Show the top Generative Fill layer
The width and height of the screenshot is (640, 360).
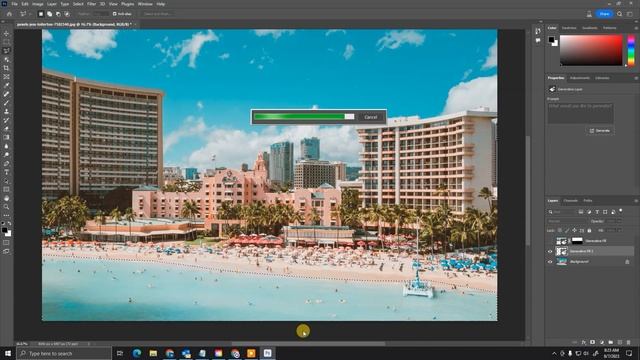tap(550, 241)
